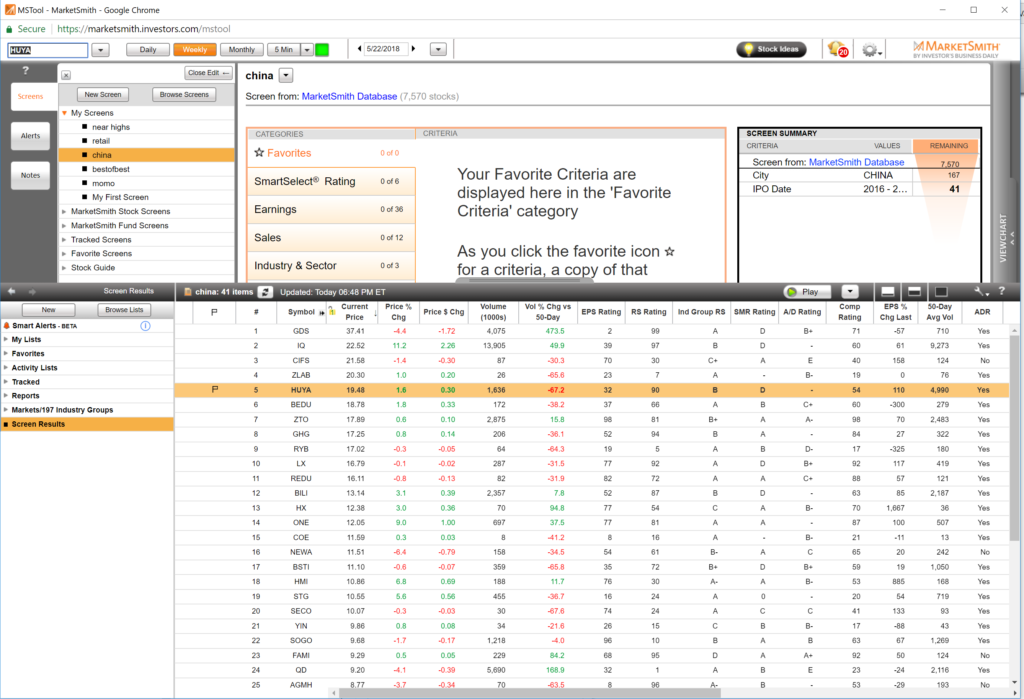Image resolution: width=1024 pixels, height=699 pixels.
Task: Switch to the full panel layout icon
Action: 941,291
